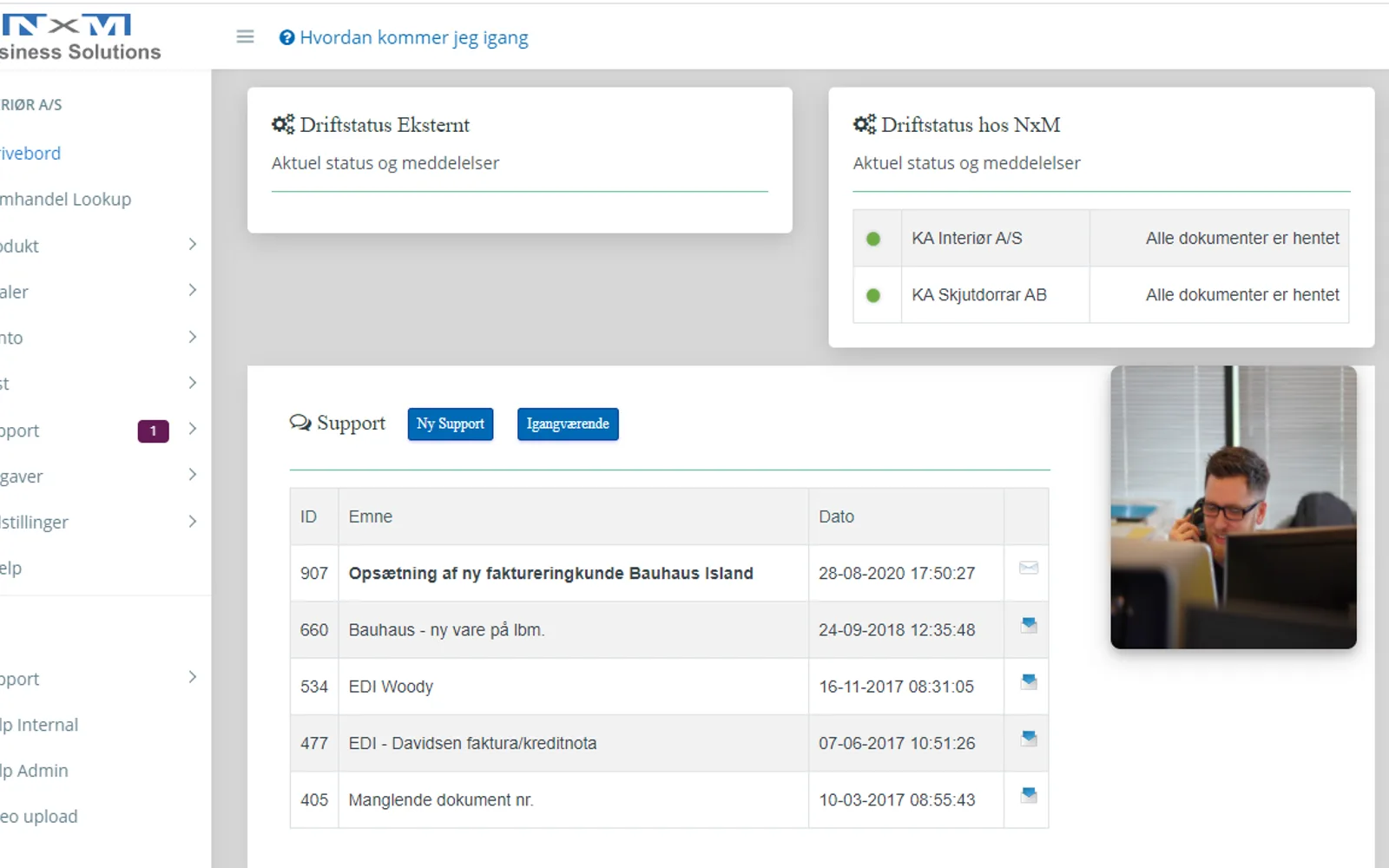Click the INTERIØR A/S company name in sidebar
Screen dimensions: 1389x868
click(31, 105)
